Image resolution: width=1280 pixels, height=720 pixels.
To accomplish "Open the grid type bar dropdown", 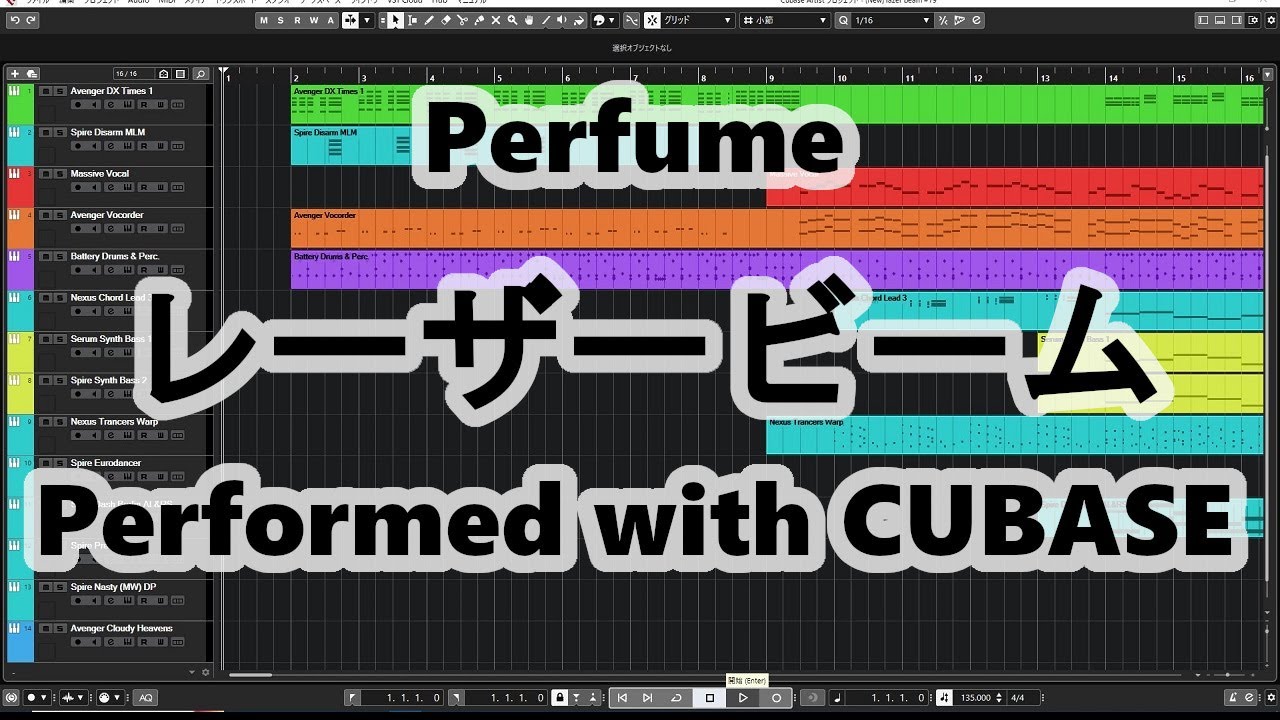I will (x=786, y=20).
